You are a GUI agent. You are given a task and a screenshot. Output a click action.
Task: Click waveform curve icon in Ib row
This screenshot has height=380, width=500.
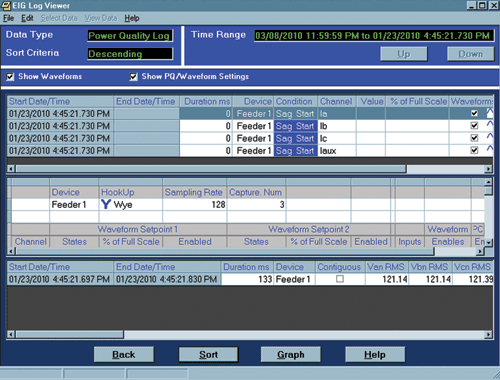489,124
